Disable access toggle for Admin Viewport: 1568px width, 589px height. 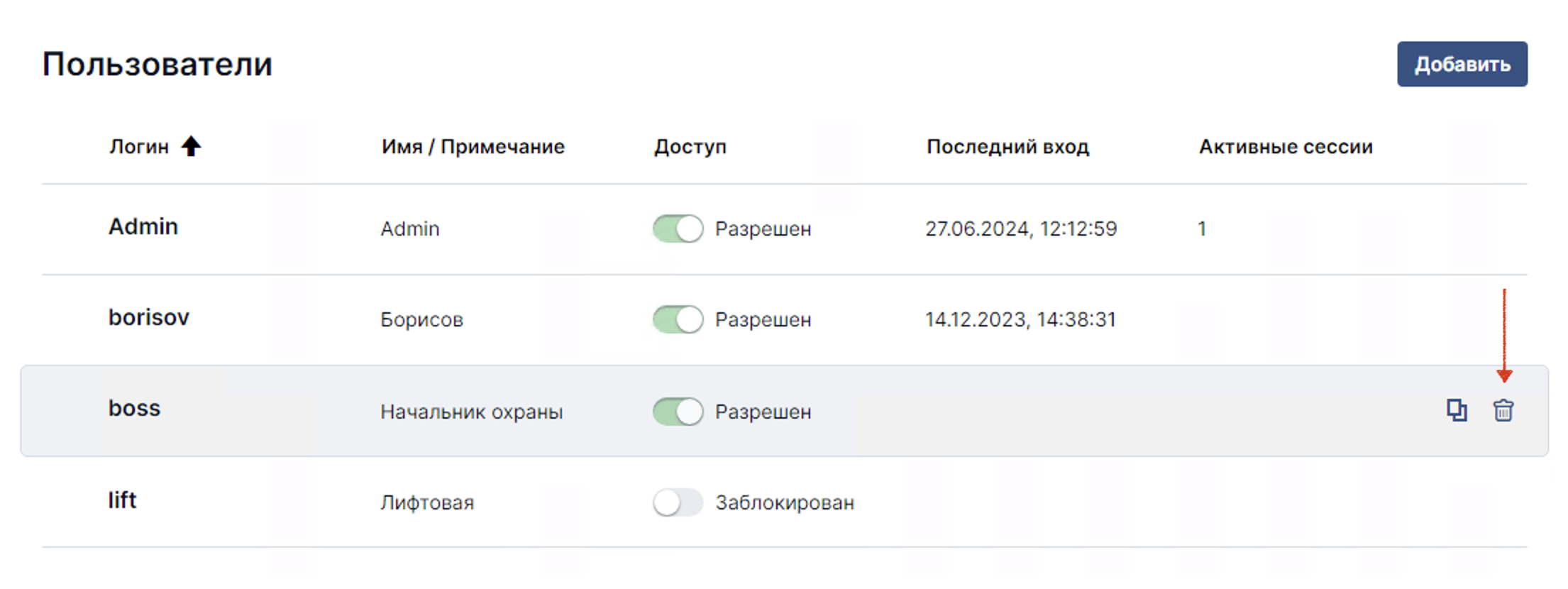(x=678, y=229)
